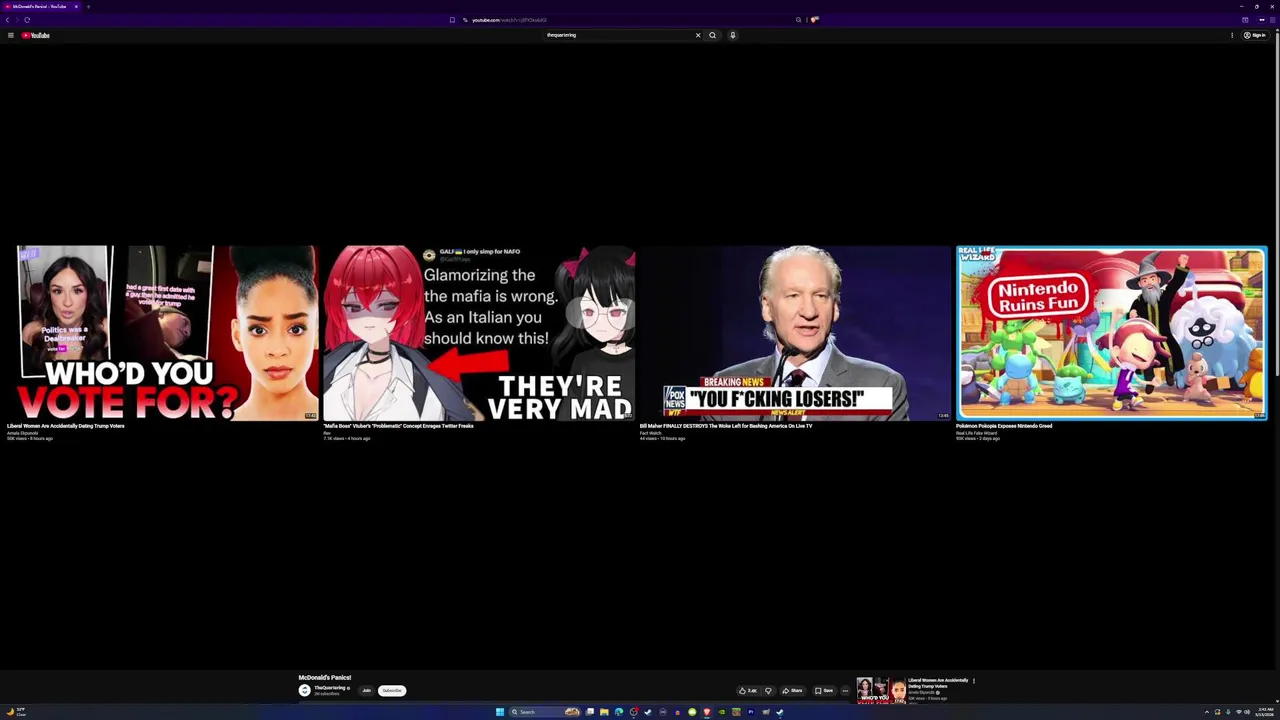This screenshot has width=1280, height=720.
Task: Select the McDonald's Panics YouTube tab
Action: click(x=40, y=6)
